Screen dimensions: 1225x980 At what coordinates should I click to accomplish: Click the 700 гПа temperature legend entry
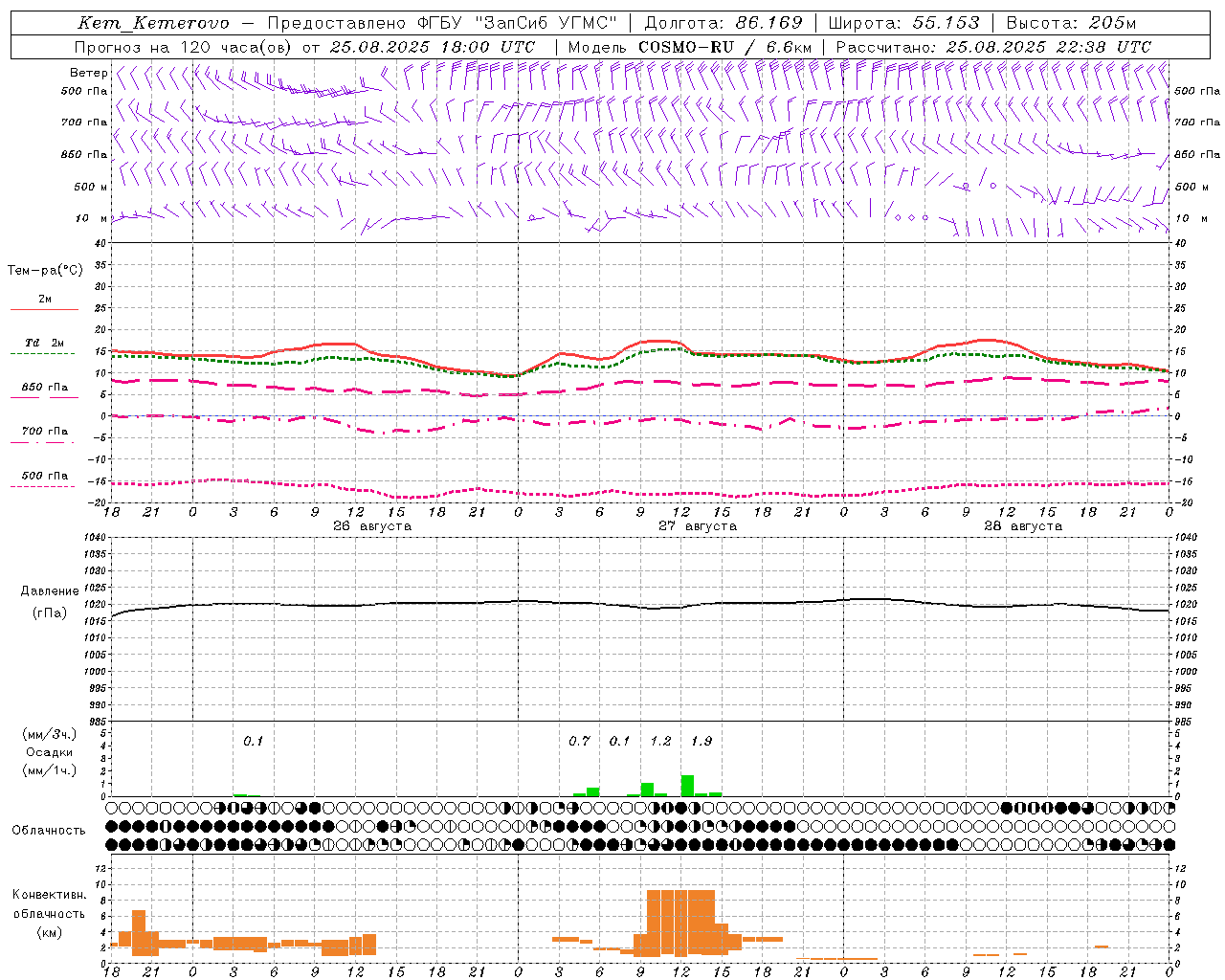pyautogui.click(x=44, y=432)
